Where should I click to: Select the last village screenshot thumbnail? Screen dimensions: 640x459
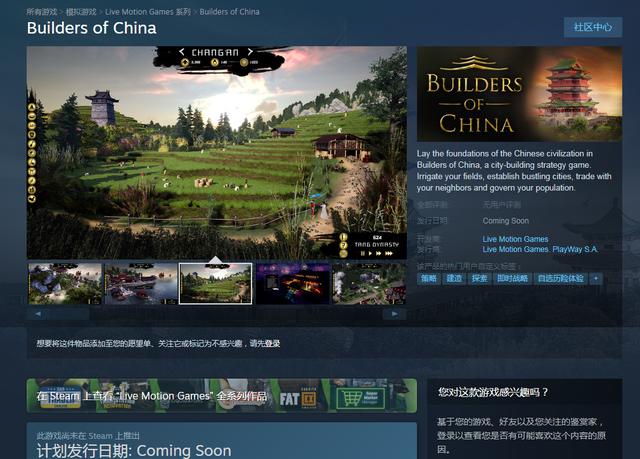point(369,284)
